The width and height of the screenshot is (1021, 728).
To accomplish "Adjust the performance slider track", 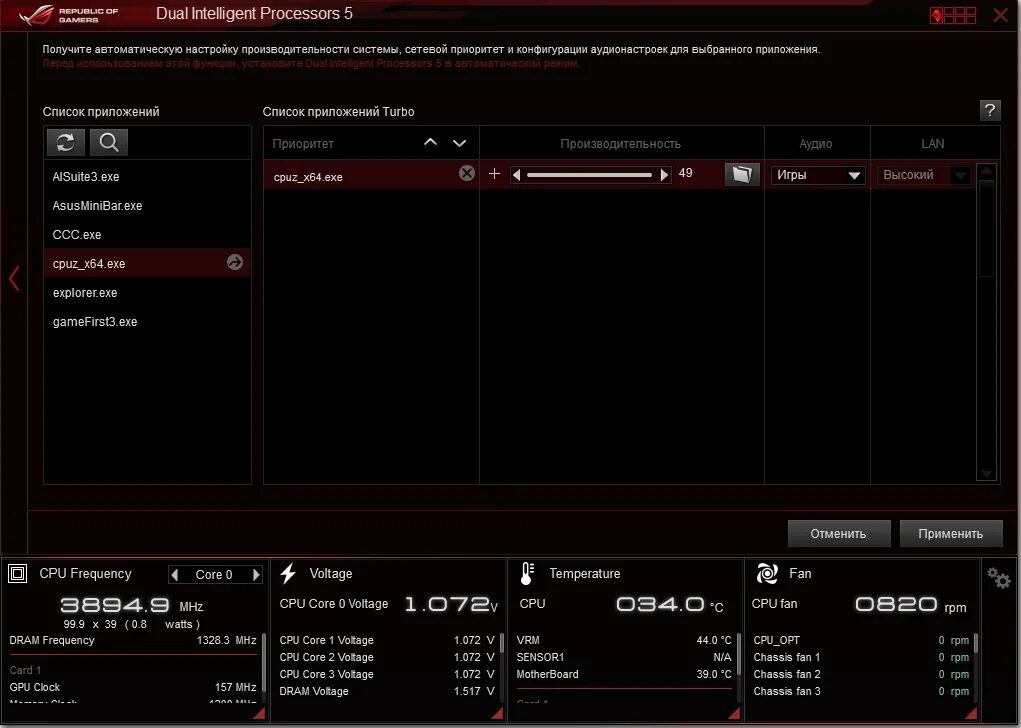I will pos(589,175).
